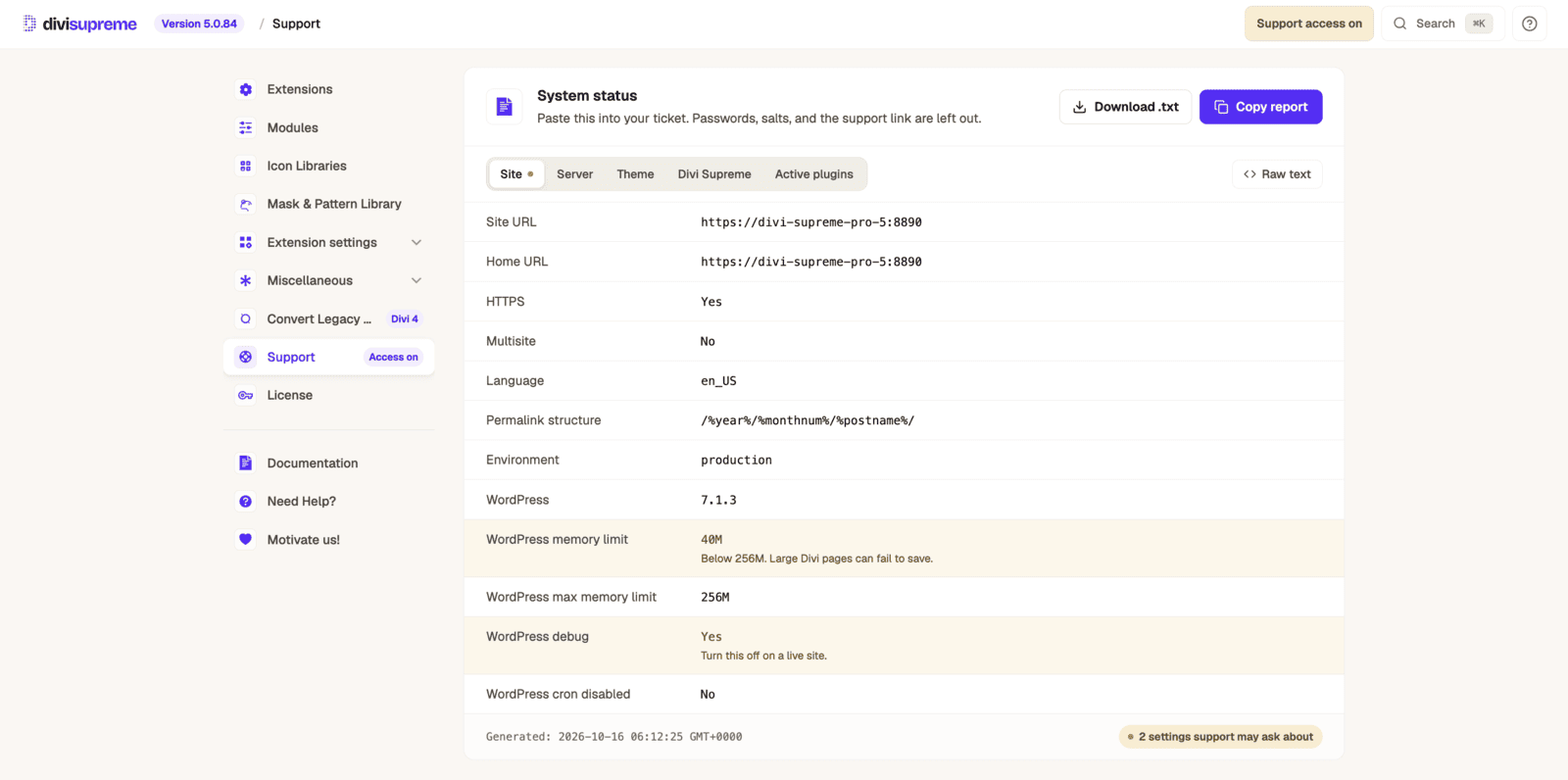Click the 40M memory limit value
The image size is (1568, 780).
(711, 539)
